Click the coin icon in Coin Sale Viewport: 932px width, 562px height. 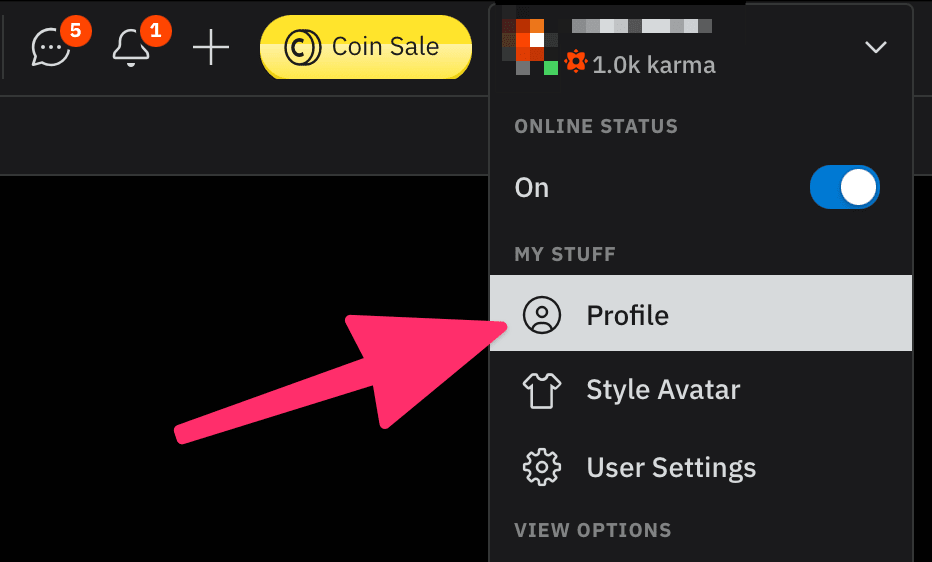(302, 48)
